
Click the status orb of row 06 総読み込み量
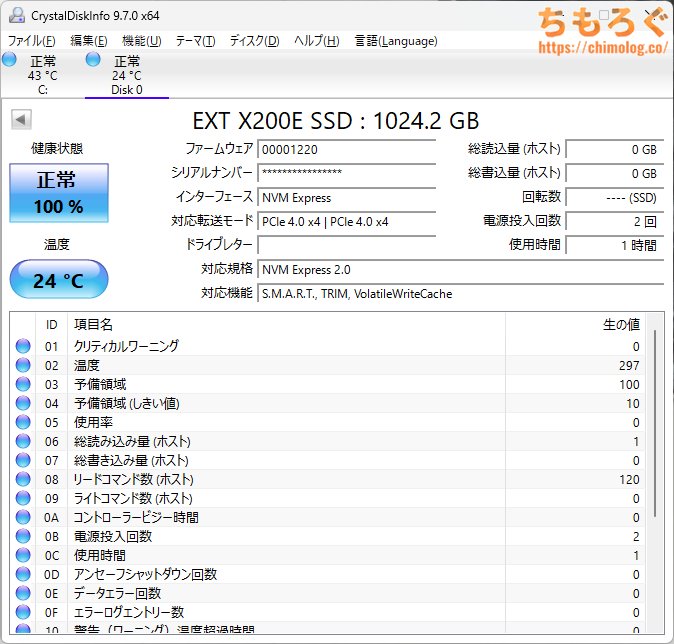pyautogui.click(x=23, y=441)
